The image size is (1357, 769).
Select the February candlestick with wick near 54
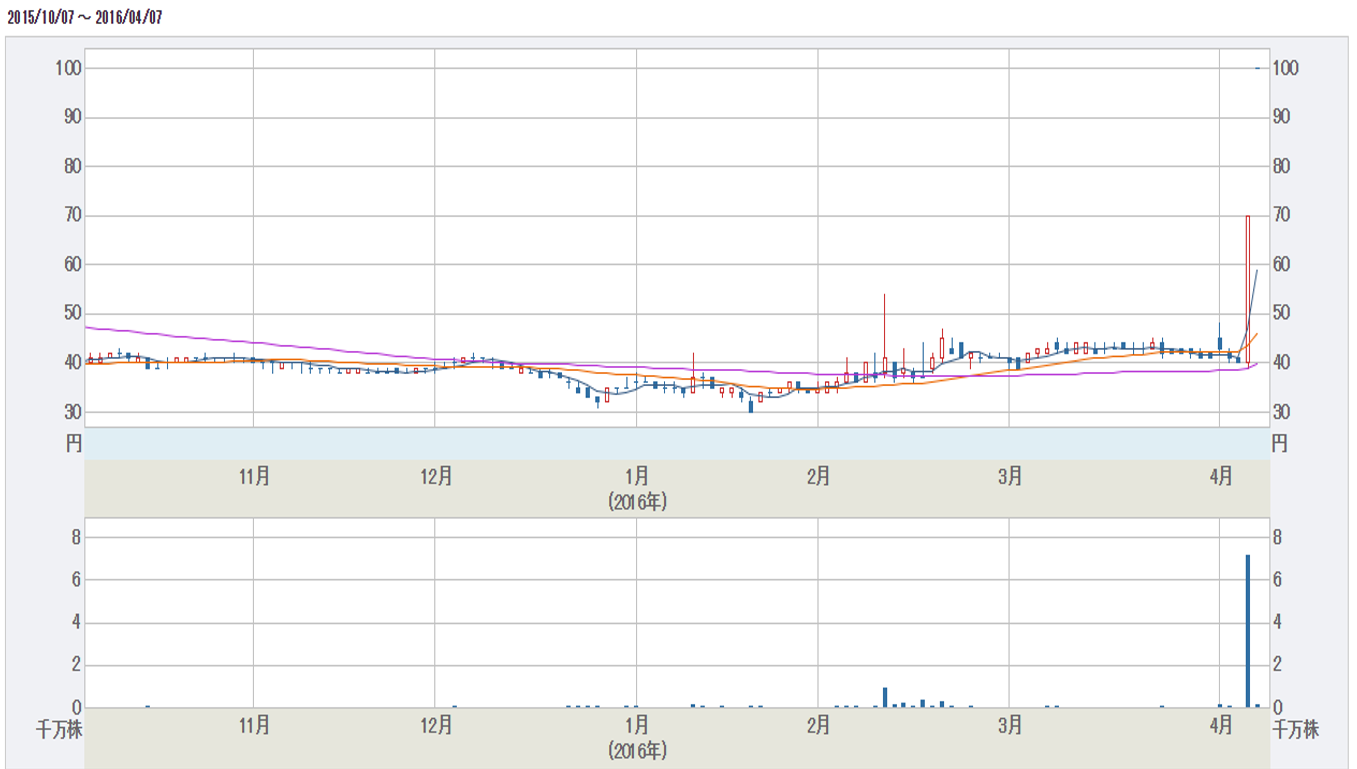[x=885, y=335]
